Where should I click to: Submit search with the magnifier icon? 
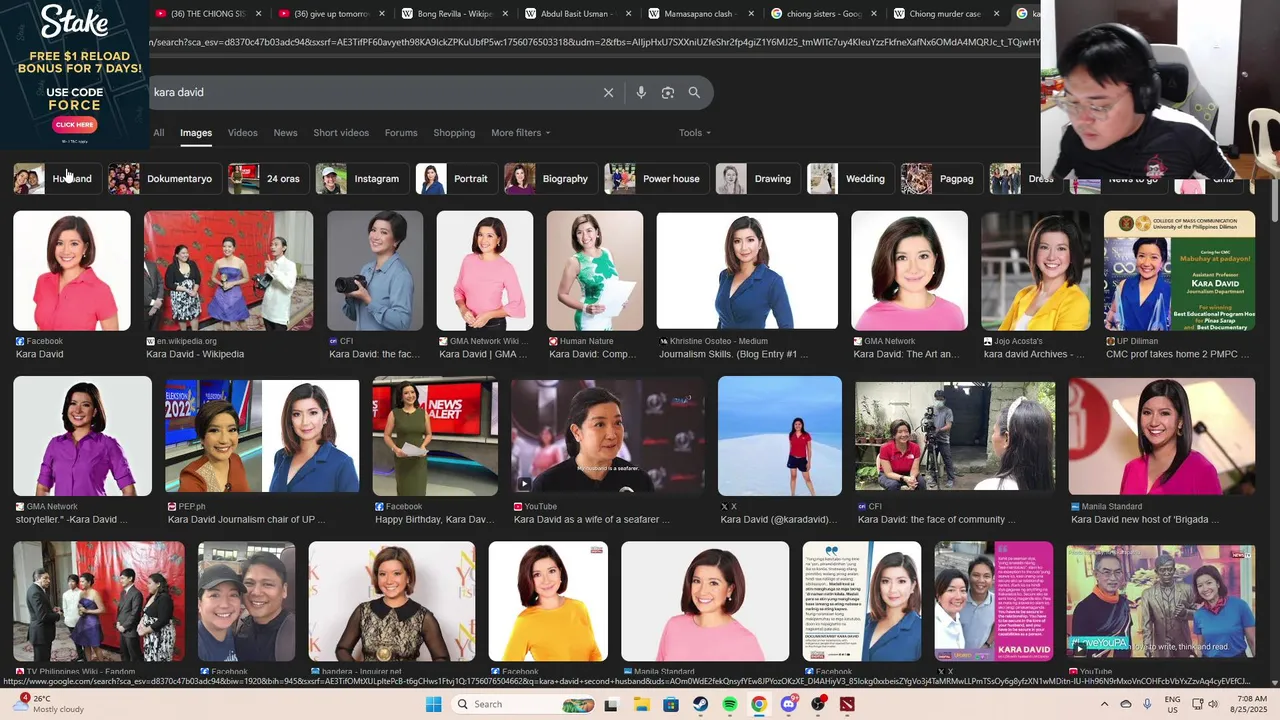tap(694, 92)
